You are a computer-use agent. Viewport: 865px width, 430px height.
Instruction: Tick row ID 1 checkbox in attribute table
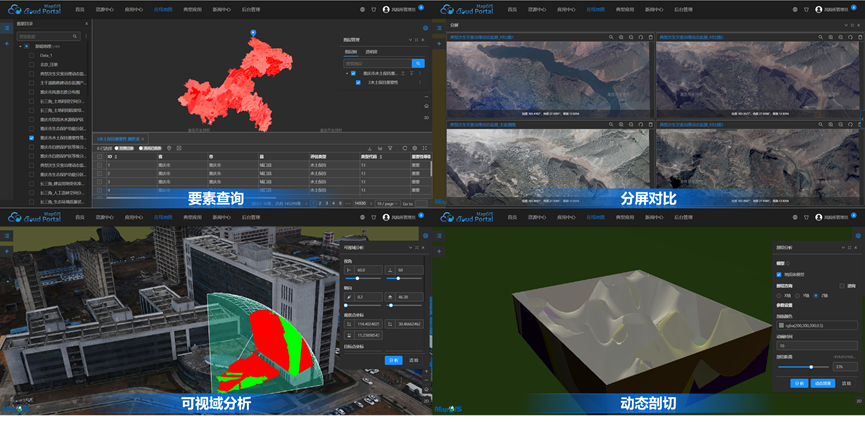pyautogui.click(x=99, y=165)
